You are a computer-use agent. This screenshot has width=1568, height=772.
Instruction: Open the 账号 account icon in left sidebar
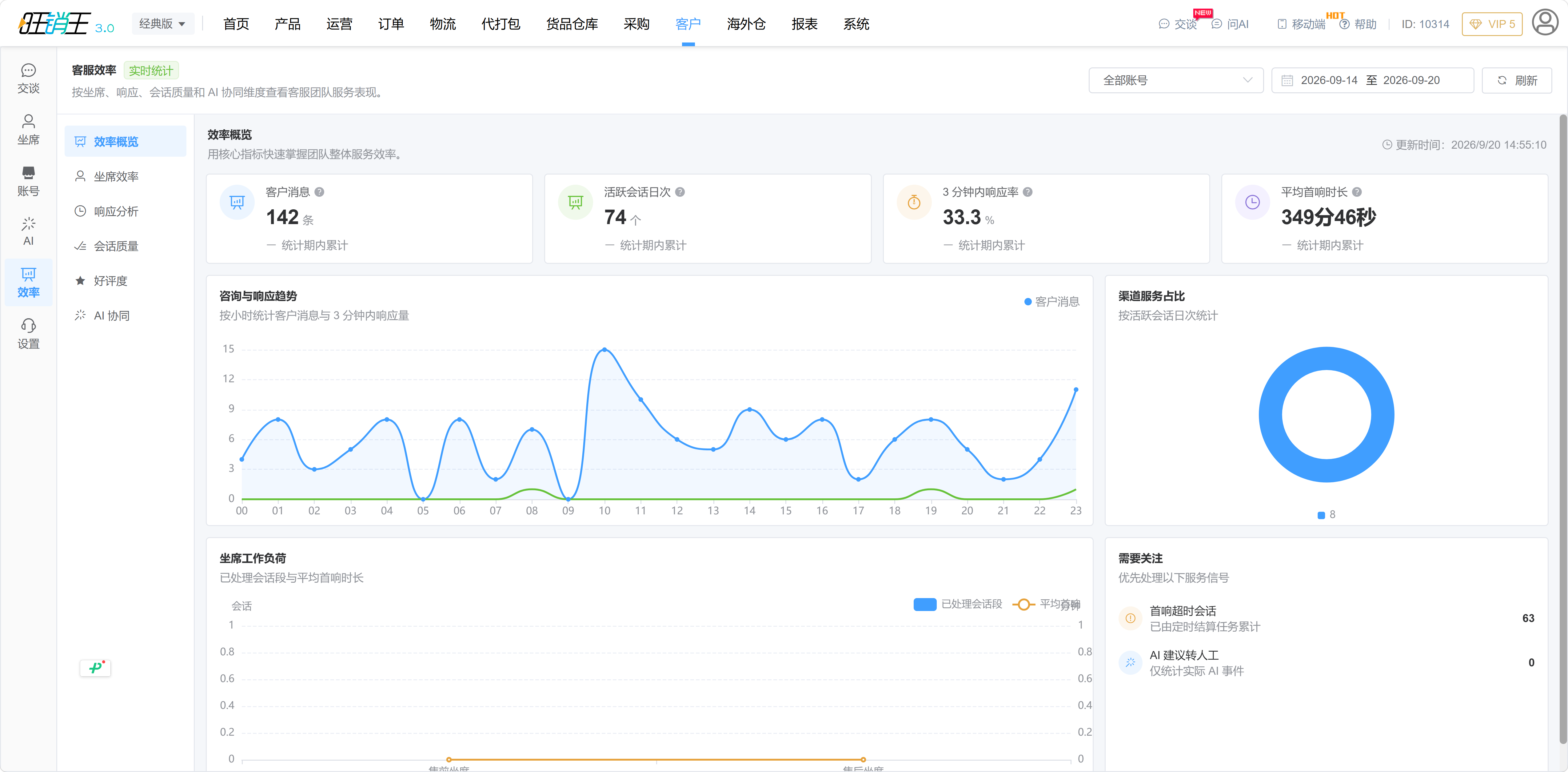click(x=28, y=181)
